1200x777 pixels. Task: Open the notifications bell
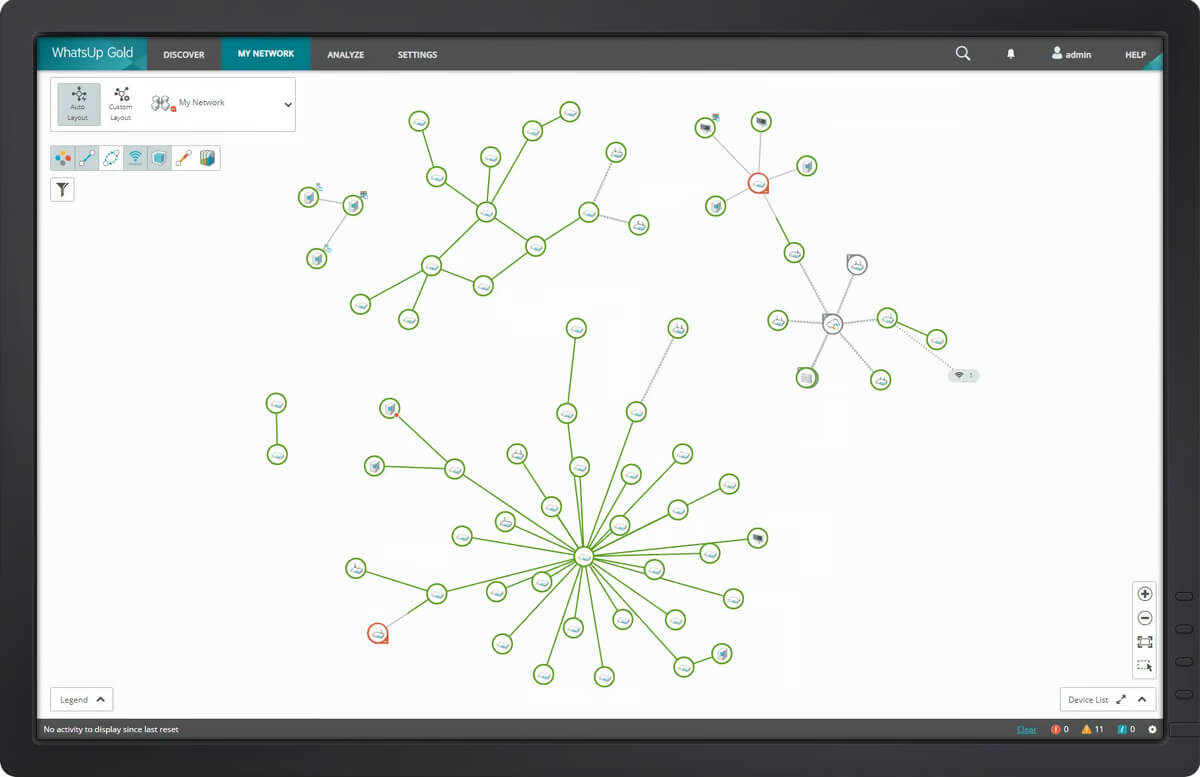[x=1011, y=54]
